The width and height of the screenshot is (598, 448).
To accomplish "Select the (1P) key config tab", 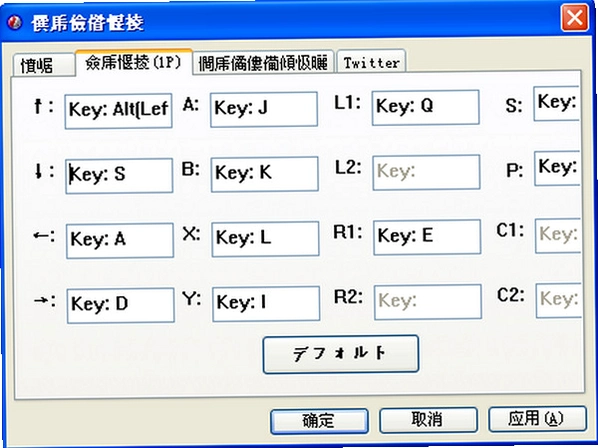I will pos(134,62).
